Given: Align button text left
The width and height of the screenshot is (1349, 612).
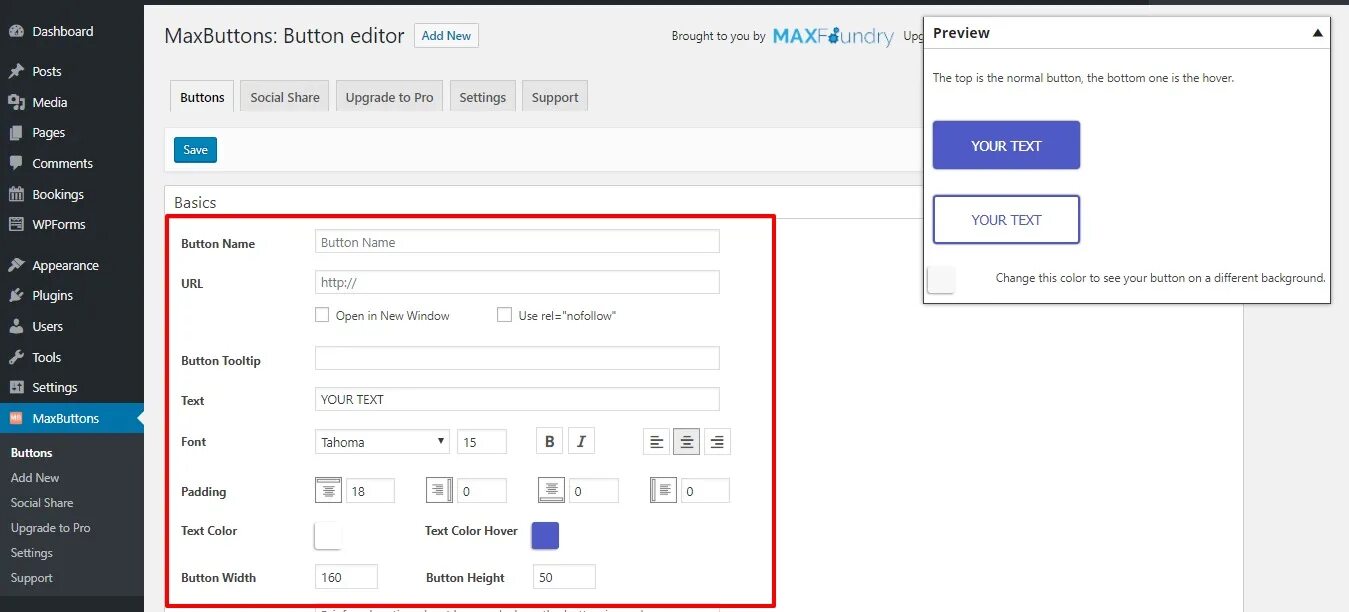Looking at the screenshot, I should tap(656, 441).
